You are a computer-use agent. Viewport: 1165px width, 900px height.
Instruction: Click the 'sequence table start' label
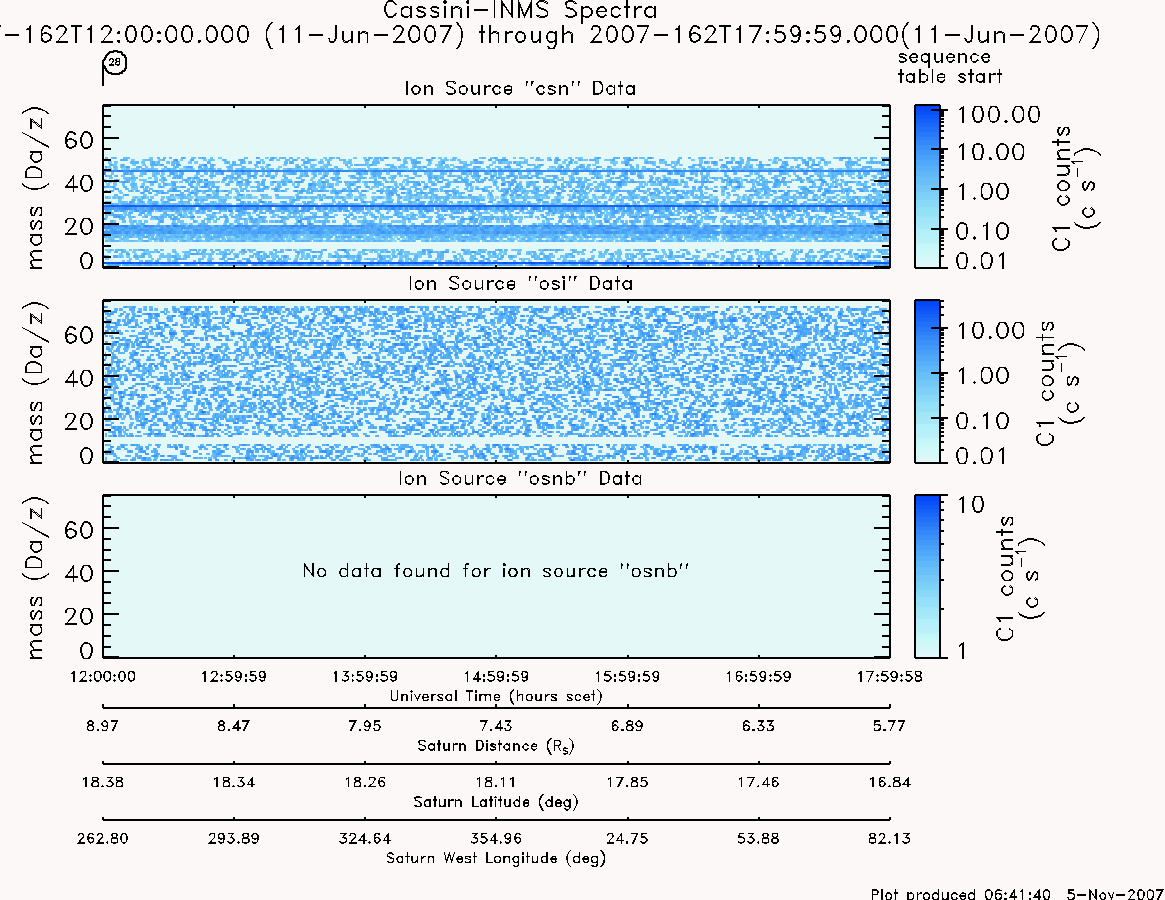(x=950, y=67)
